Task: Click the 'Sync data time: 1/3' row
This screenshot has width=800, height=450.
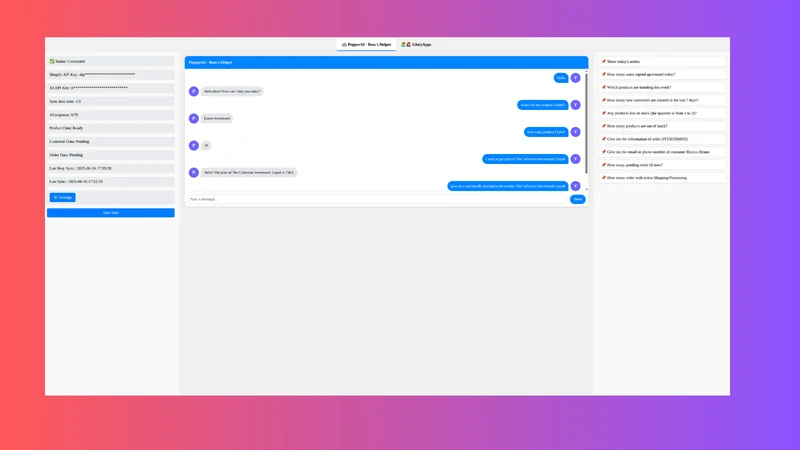Action: point(111,102)
